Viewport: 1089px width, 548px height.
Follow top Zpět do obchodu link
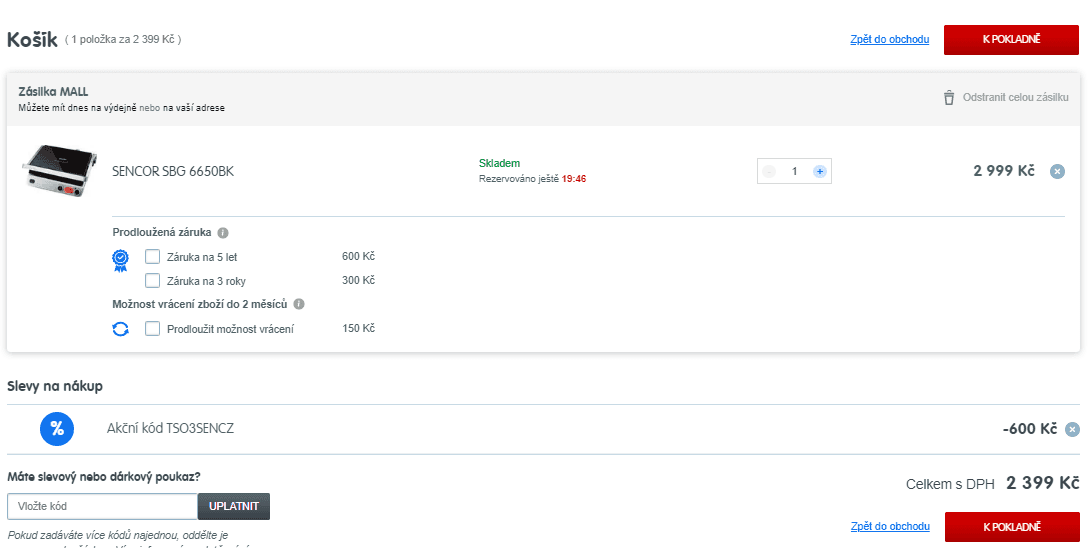[890, 40]
